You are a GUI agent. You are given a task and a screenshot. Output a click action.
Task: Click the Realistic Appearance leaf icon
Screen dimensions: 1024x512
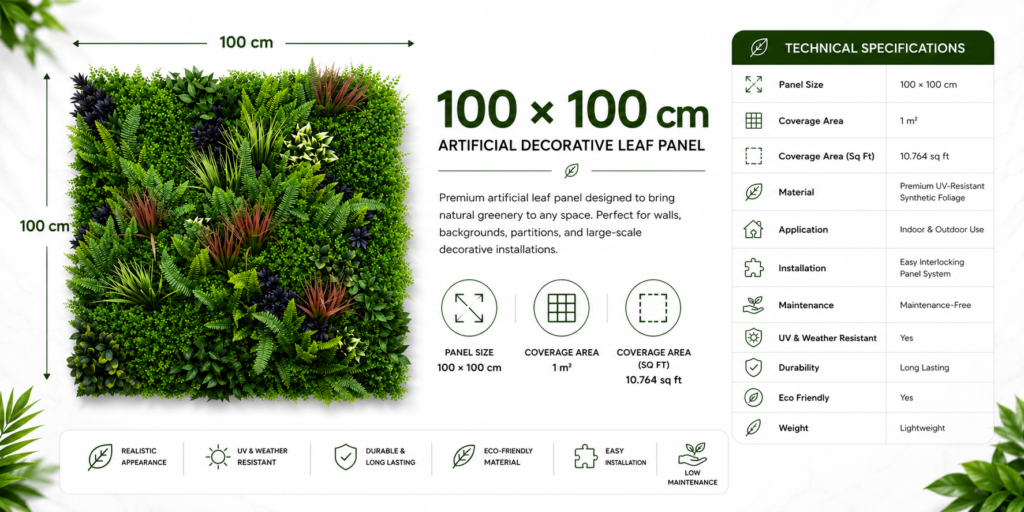coord(100,456)
